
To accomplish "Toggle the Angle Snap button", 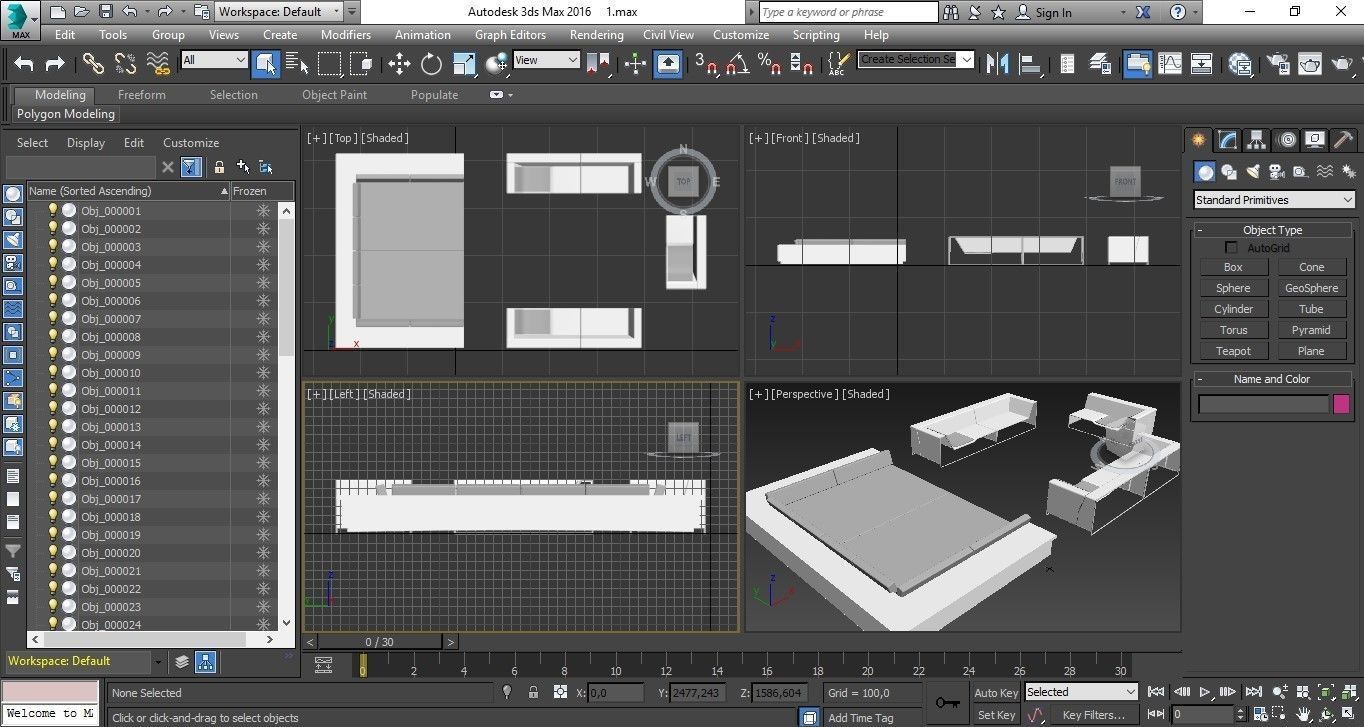I will pyautogui.click(x=738, y=63).
